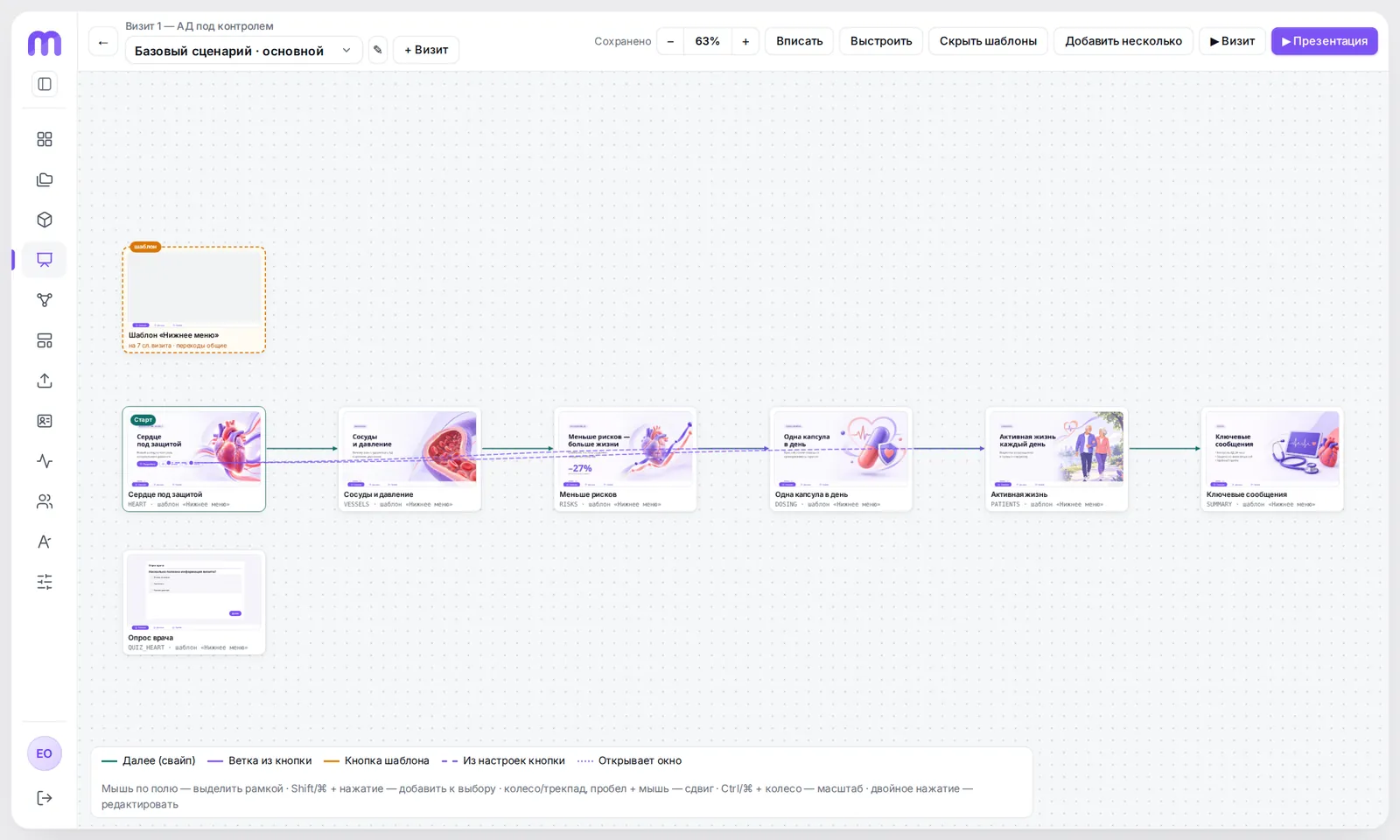
Task: Open the fonts 'A' icon in sidebar
Action: pyautogui.click(x=45, y=542)
